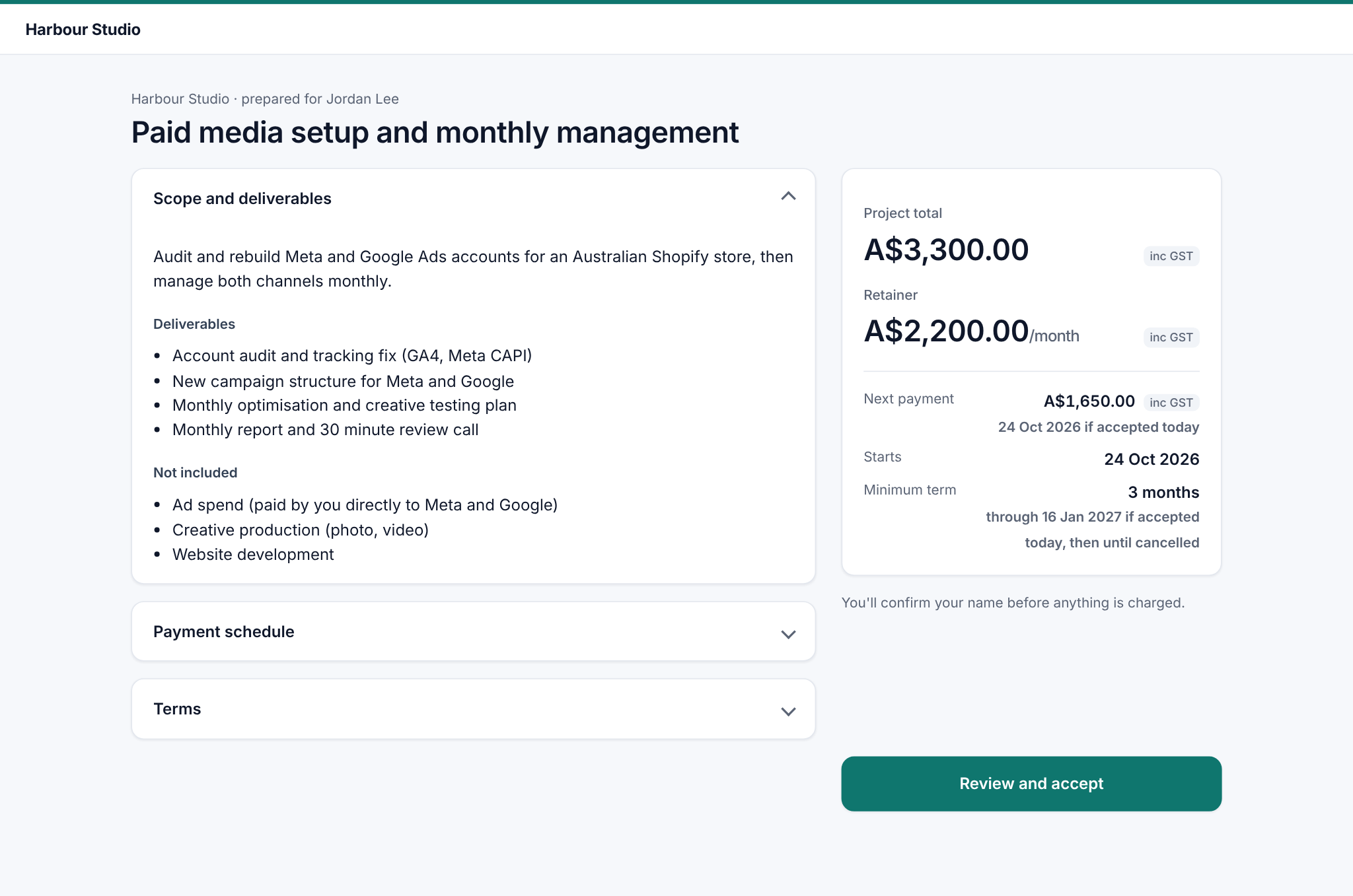Click 'Creative production (photo, video)' item
This screenshot has height=896, width=1353.
tap(301, 530)
